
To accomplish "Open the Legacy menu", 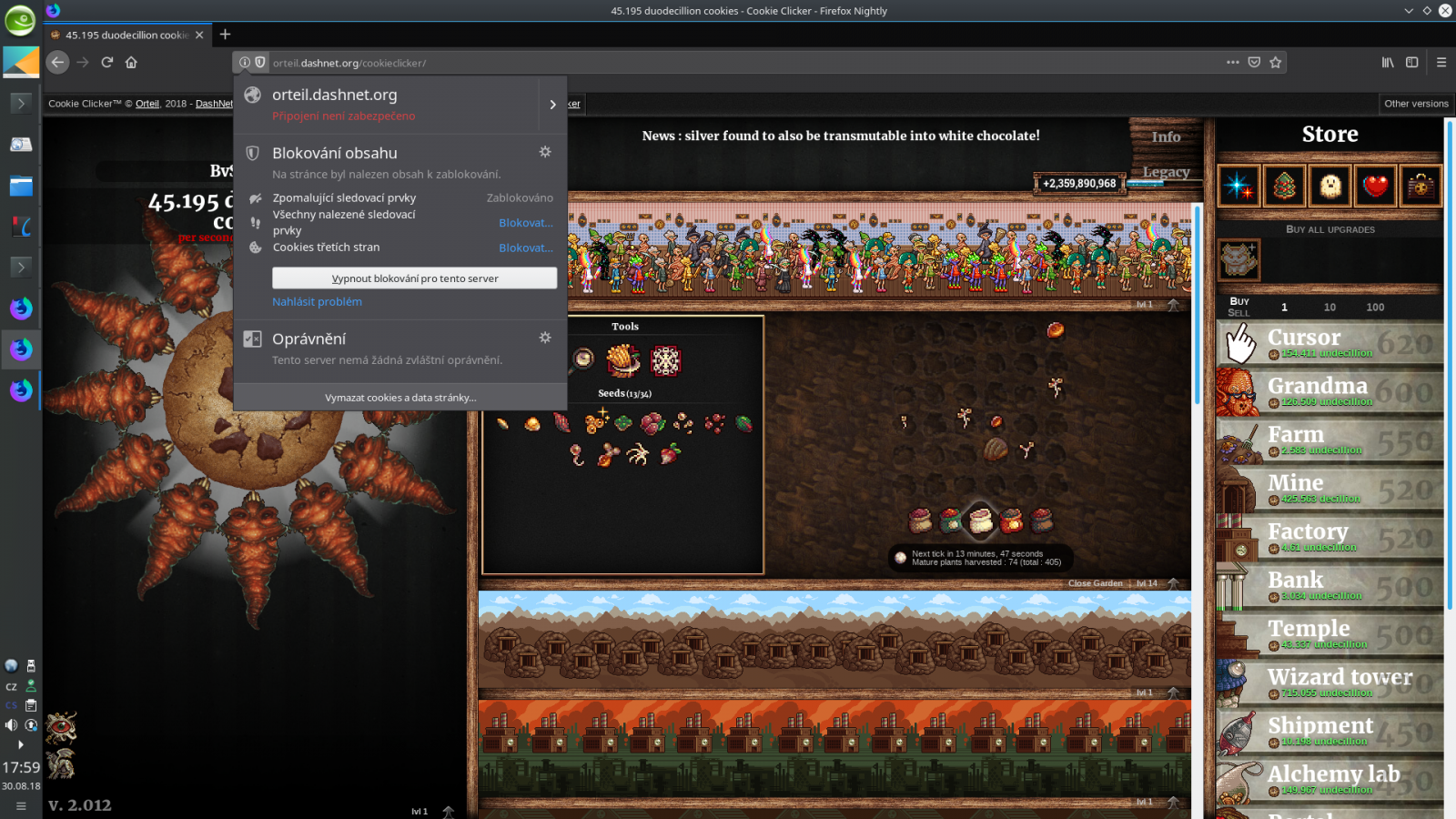I will pyautogui.click(x=1166, y=172).
